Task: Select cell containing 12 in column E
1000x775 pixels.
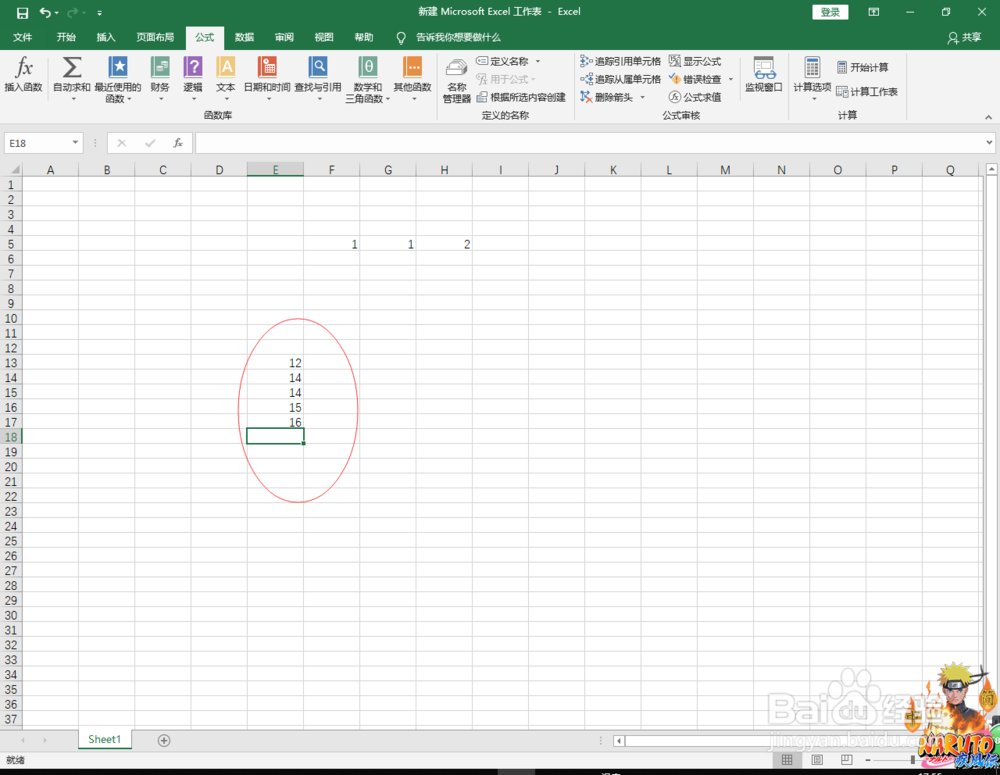Action: pyautogui.click(x=276, y=363)
